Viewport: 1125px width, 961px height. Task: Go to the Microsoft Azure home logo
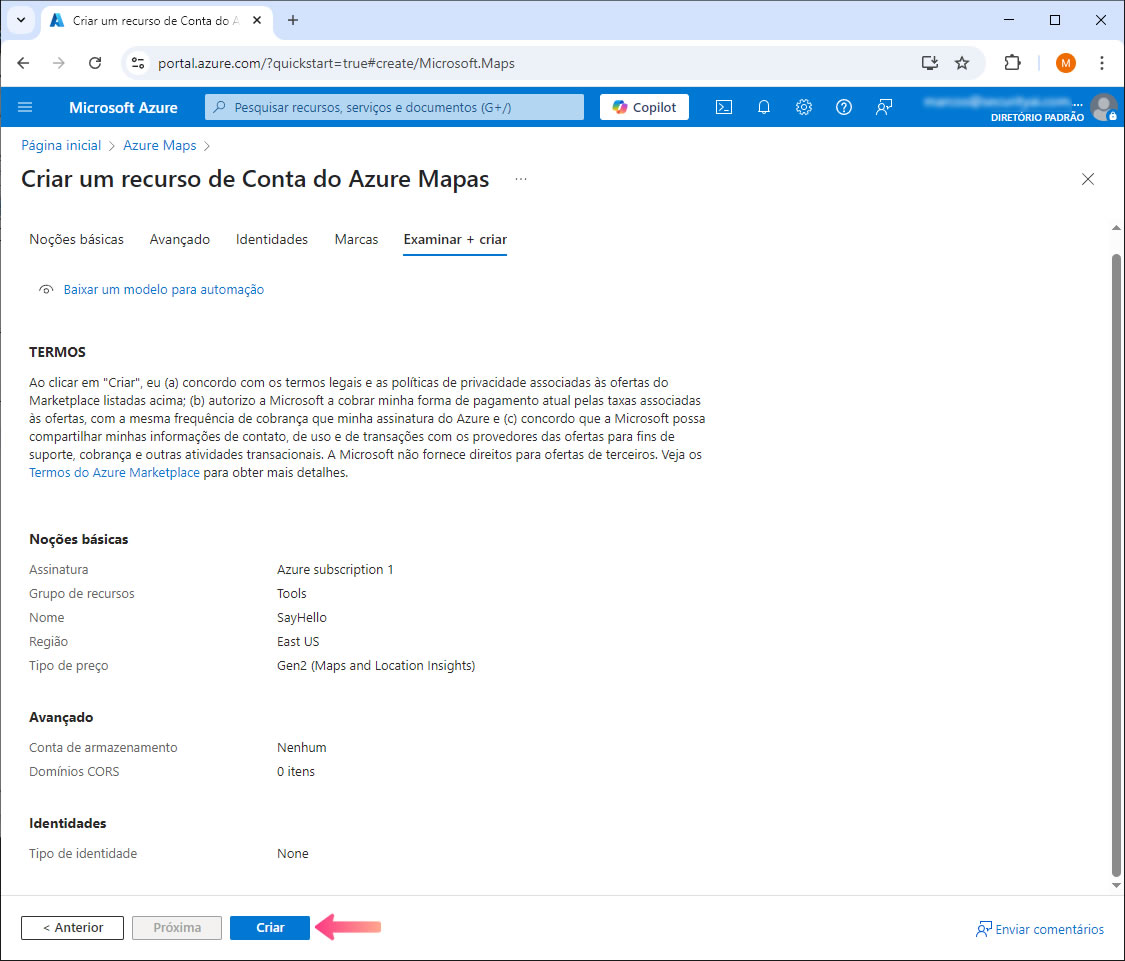pyautogui.click(x=123, y=108)
